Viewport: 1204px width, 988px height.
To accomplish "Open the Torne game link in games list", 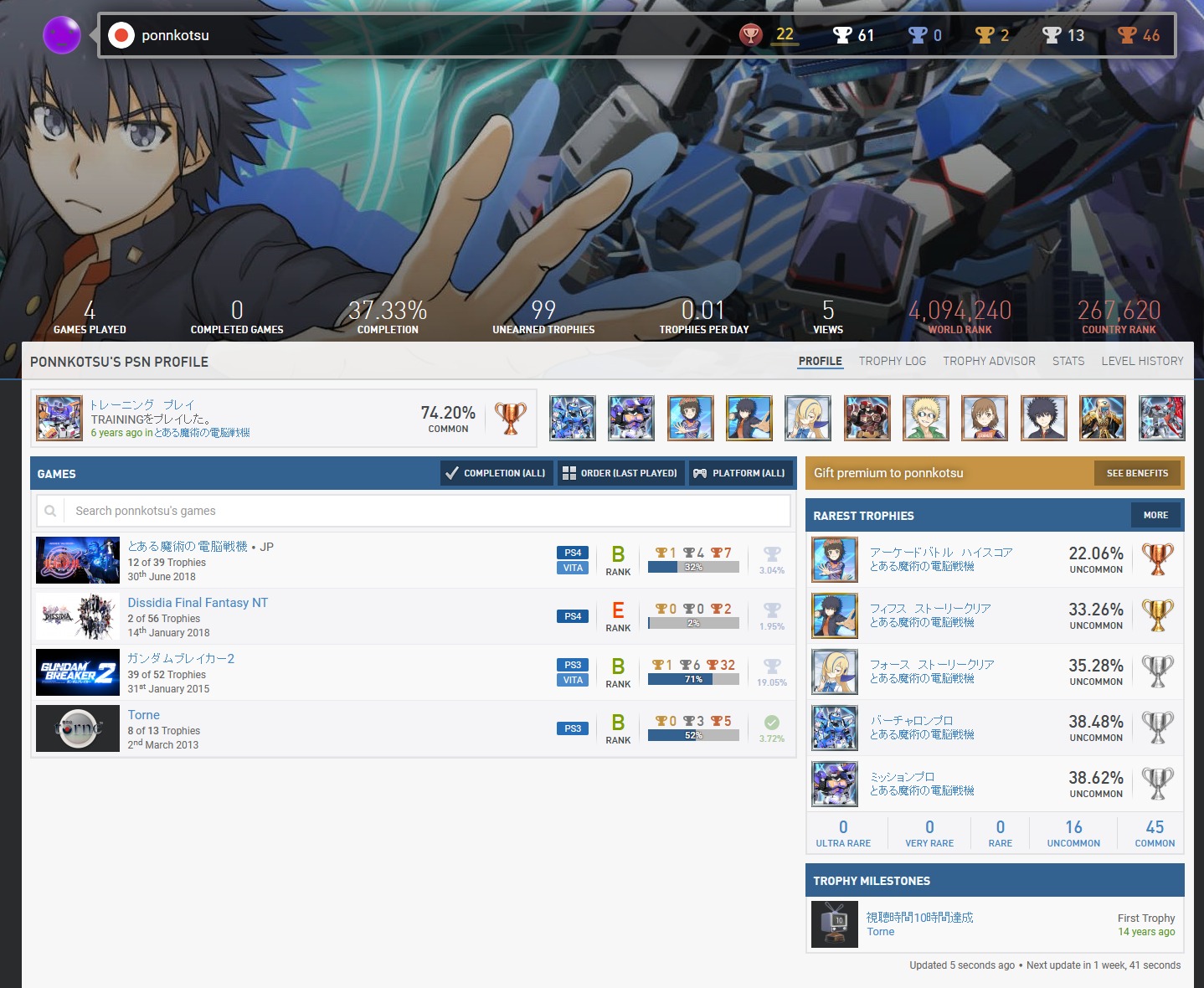I will click(144, 715).
